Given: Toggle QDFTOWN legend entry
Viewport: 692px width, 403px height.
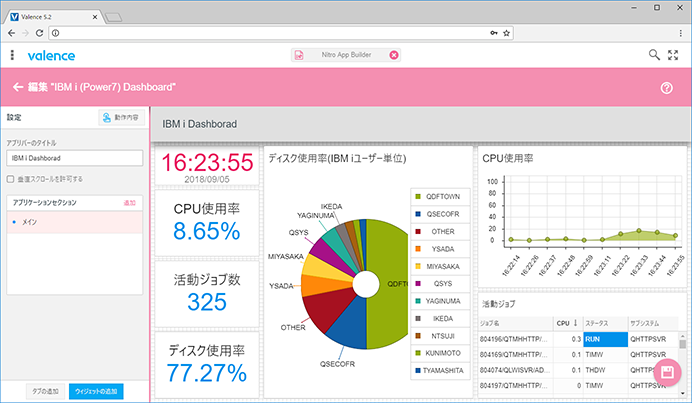Looking at the screenshot, I should tap(440, 196).
